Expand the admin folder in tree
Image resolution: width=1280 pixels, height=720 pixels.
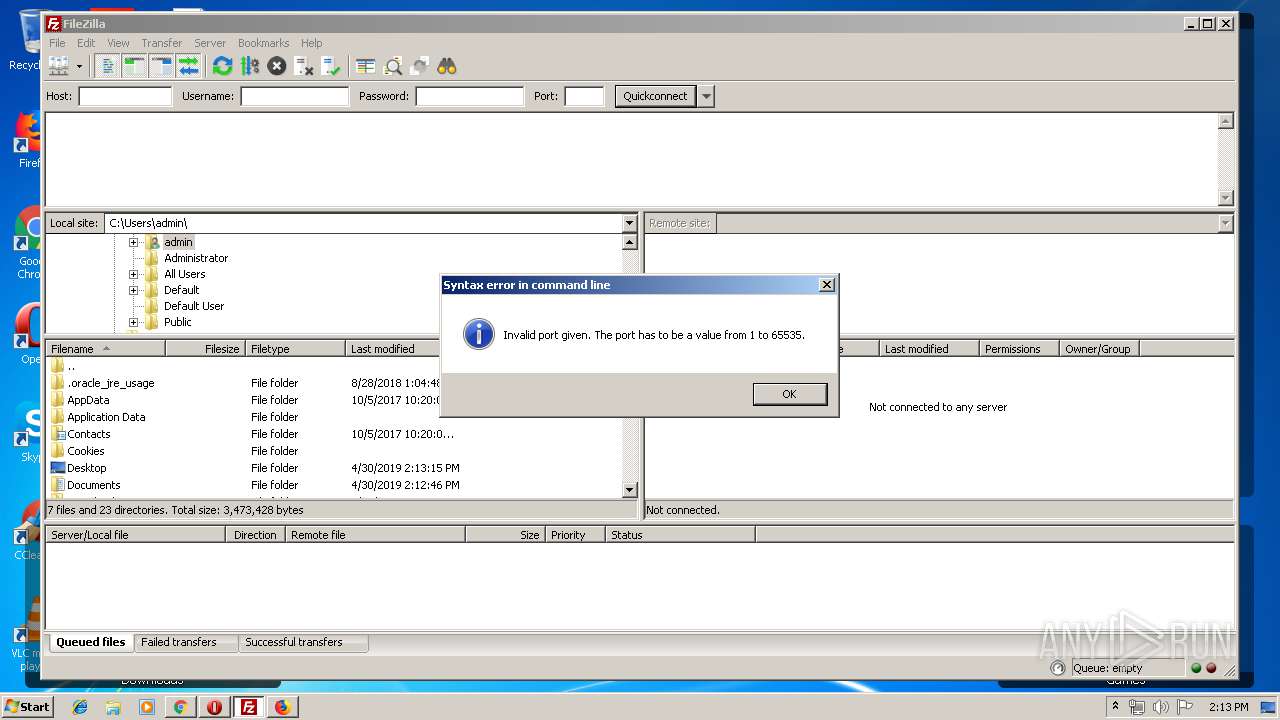point(133,242)
